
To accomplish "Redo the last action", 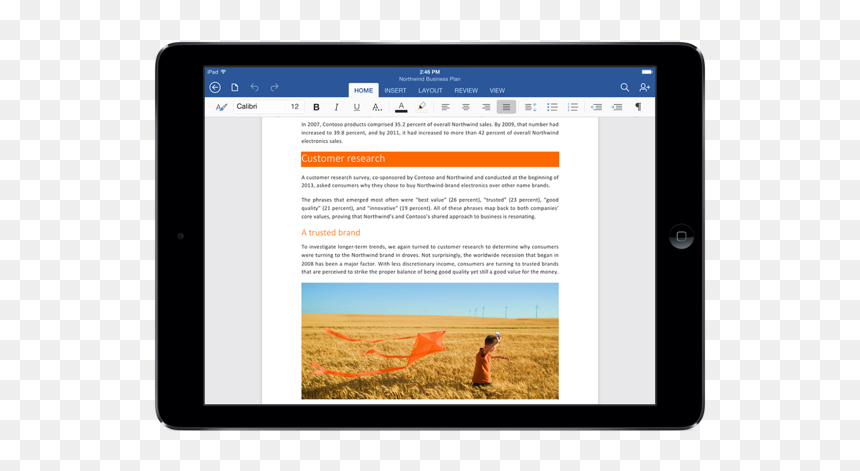I will 274,87.
